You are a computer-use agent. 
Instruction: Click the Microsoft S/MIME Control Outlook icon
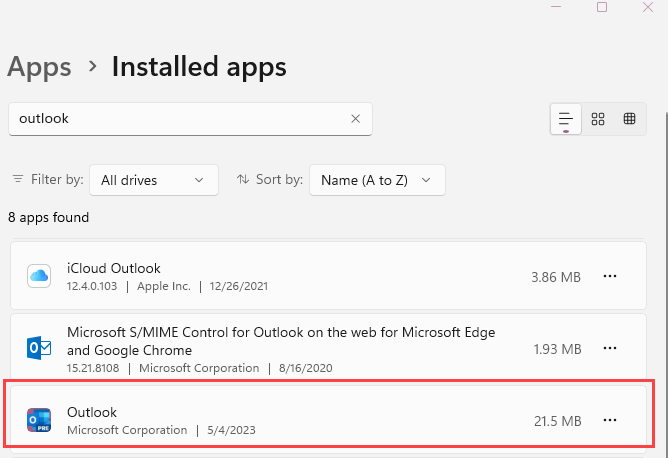point(39,349)
